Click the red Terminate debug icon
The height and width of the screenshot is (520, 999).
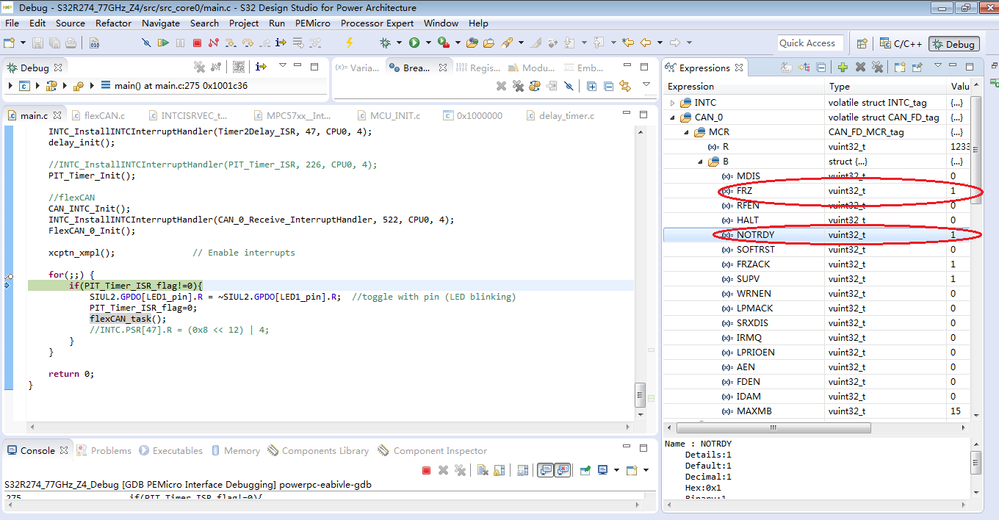tap(197, 43)
